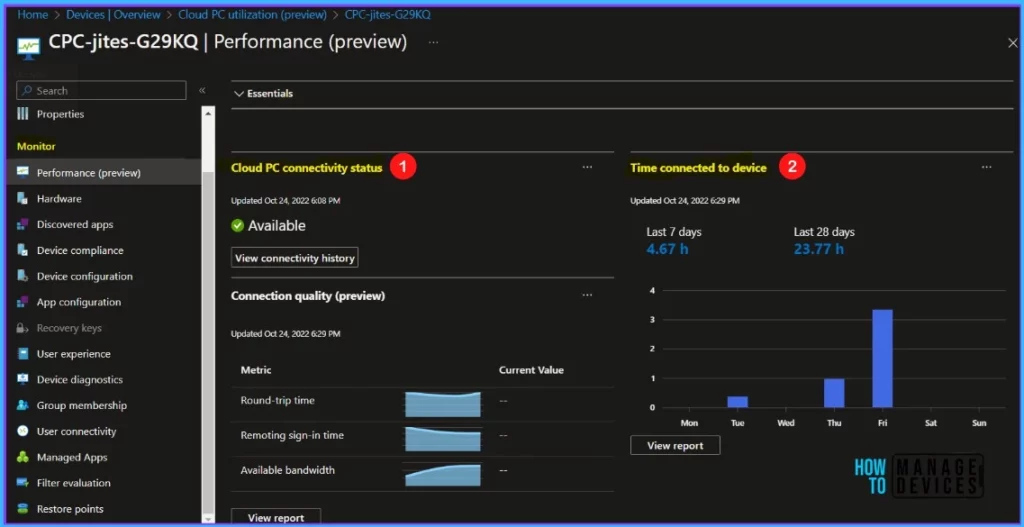This screenshot has width=1024, height=527.
Task: Click View report under Connection quality
Action: pos(276,517)
